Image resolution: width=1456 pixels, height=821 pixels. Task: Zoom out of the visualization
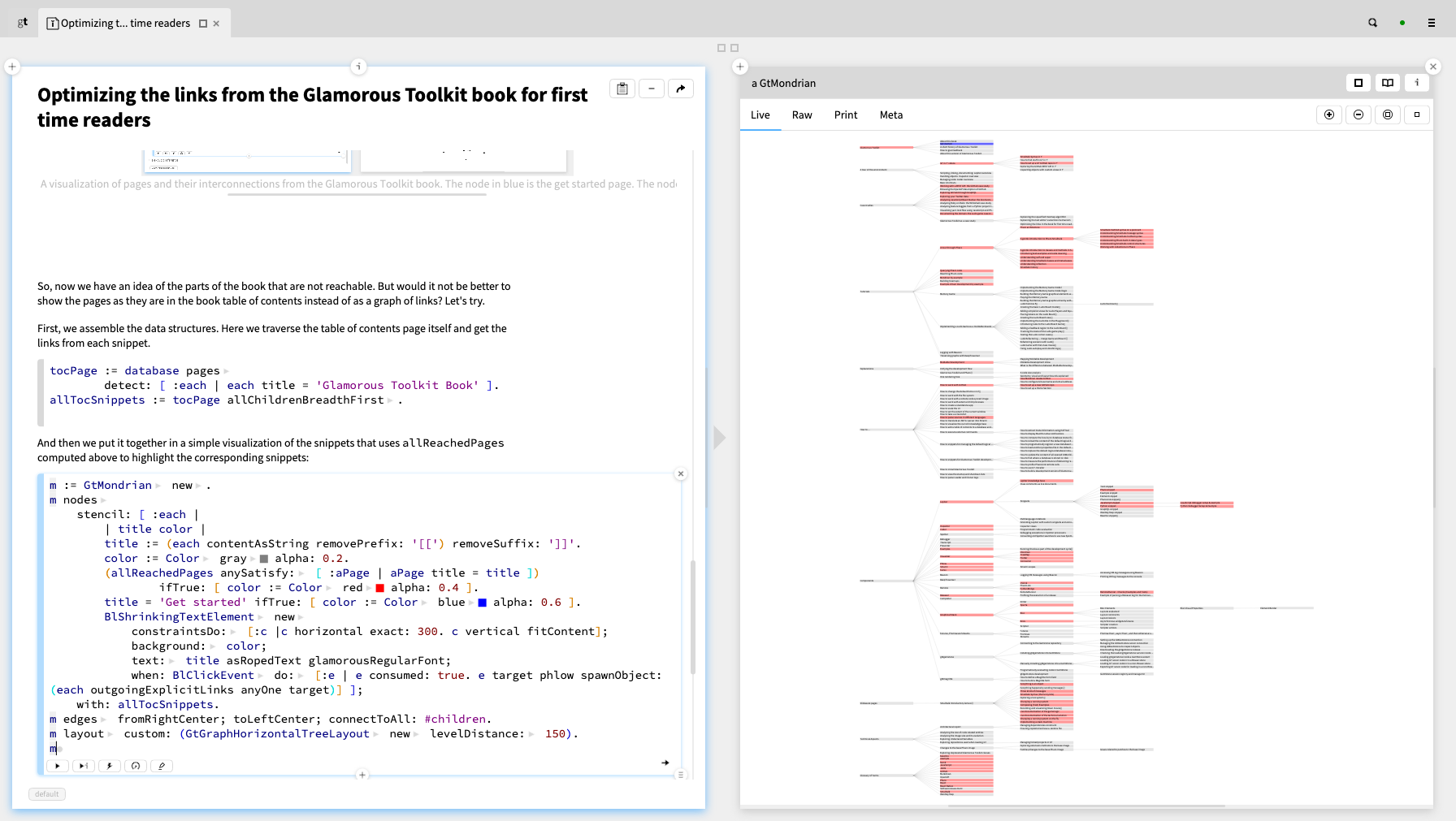point(1358,115)
